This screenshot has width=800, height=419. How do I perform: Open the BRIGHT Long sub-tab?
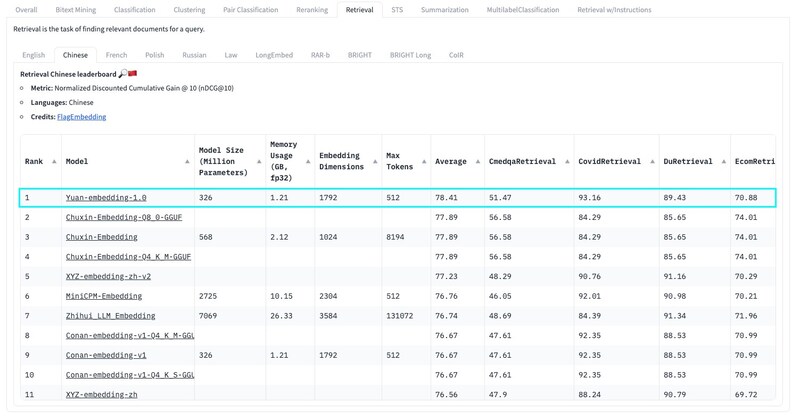[x=410, y=55]
